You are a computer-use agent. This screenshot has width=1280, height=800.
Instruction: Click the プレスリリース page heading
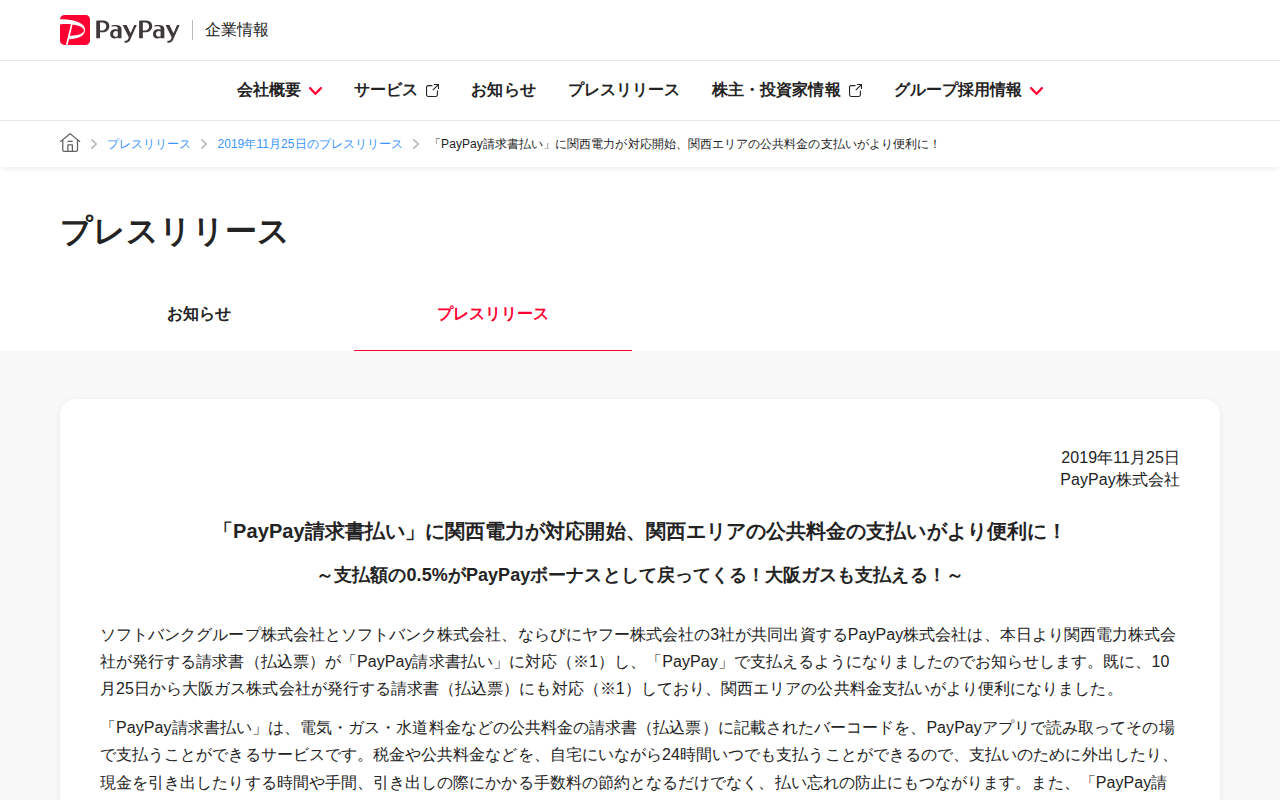[x=174, y=231]
